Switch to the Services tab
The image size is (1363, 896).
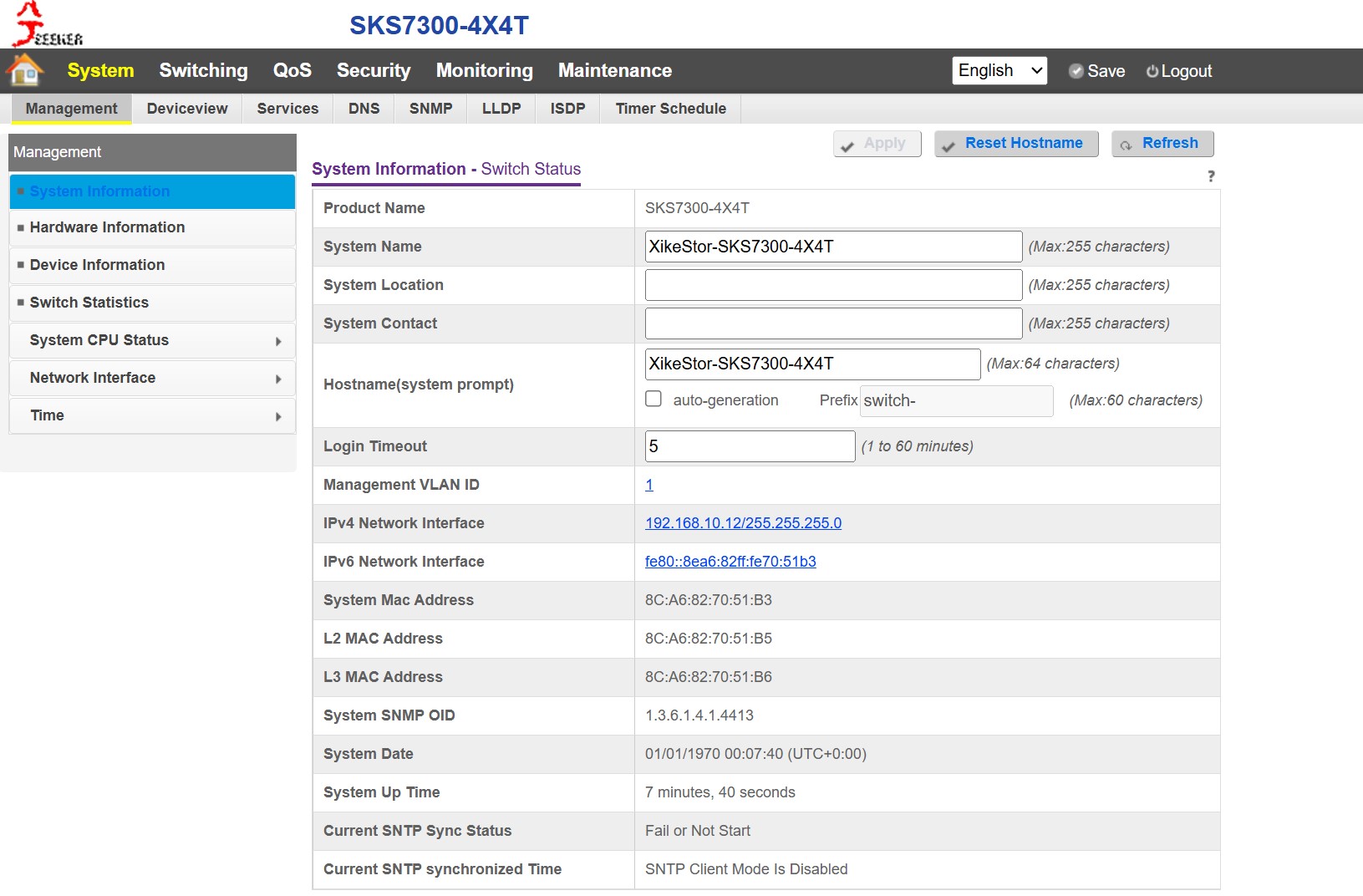287,109
